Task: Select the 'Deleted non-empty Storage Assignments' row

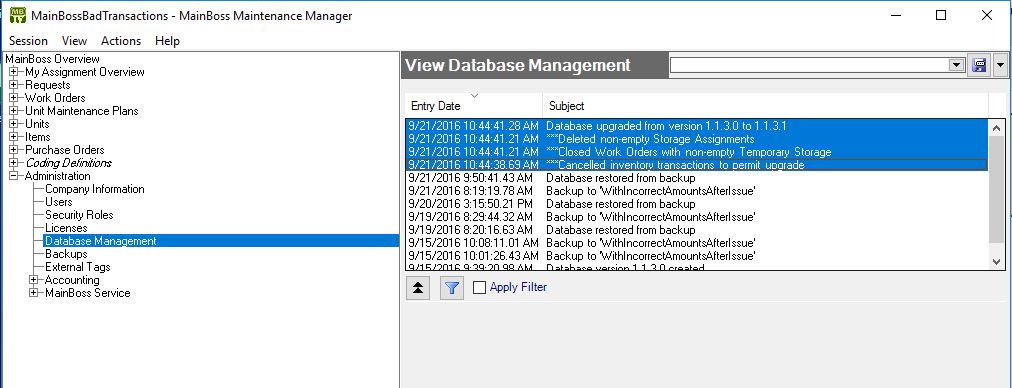Action: point(696,139)
